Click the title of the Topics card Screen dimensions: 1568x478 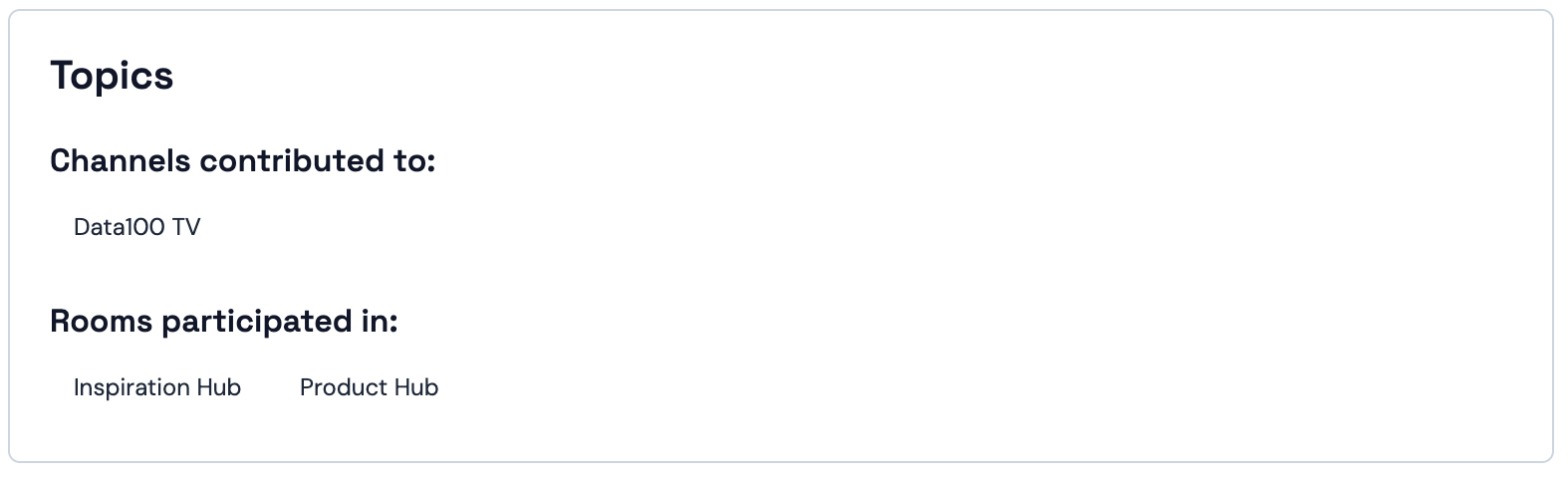112,76
